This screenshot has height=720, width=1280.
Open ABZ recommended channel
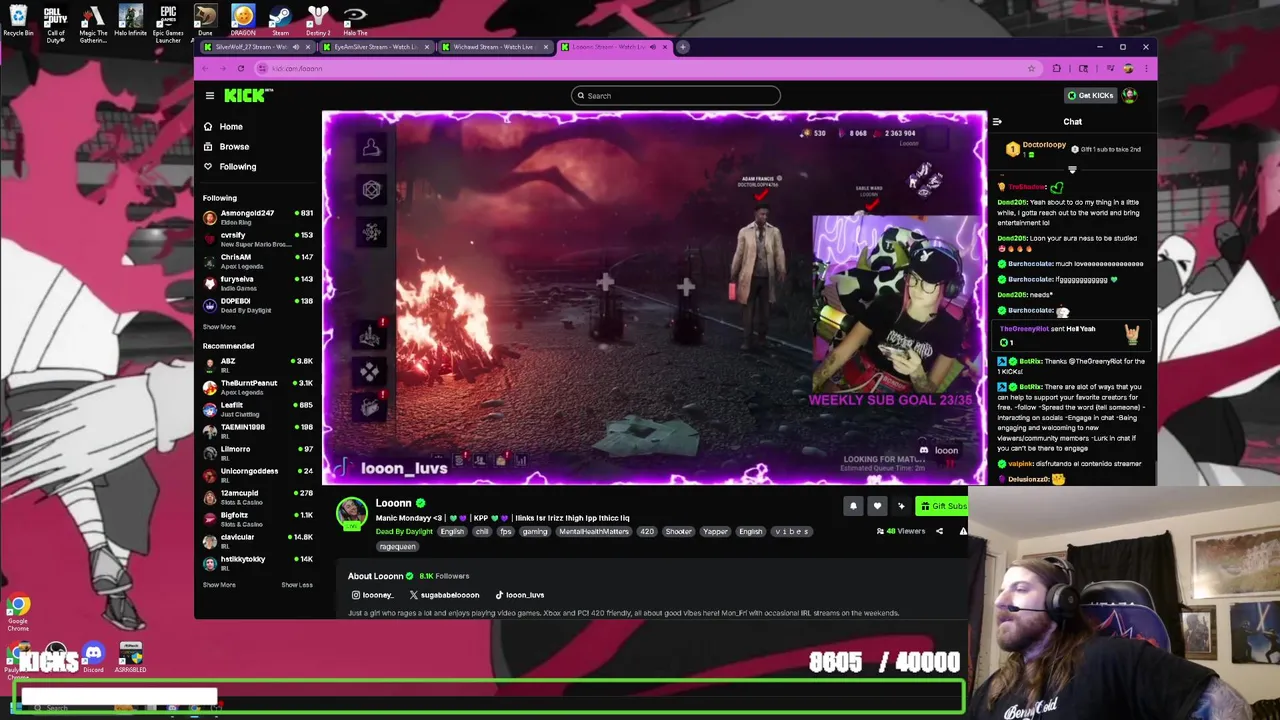pyautogui.click(x=258, y=365)
